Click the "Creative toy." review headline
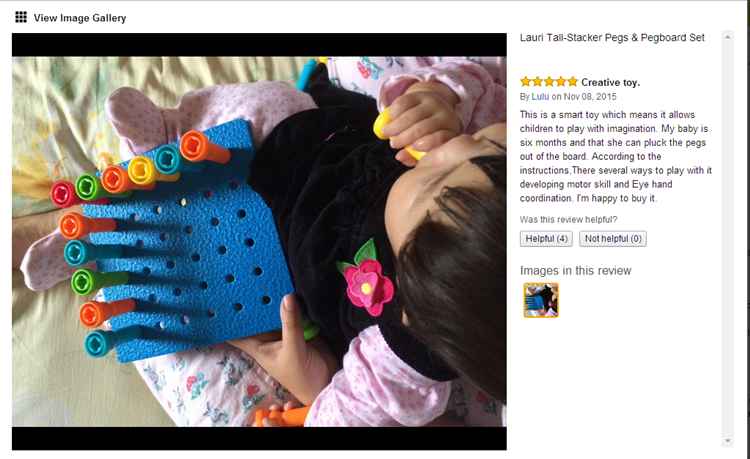Screen dimensions: 750x459 click(x=610, y=82)
